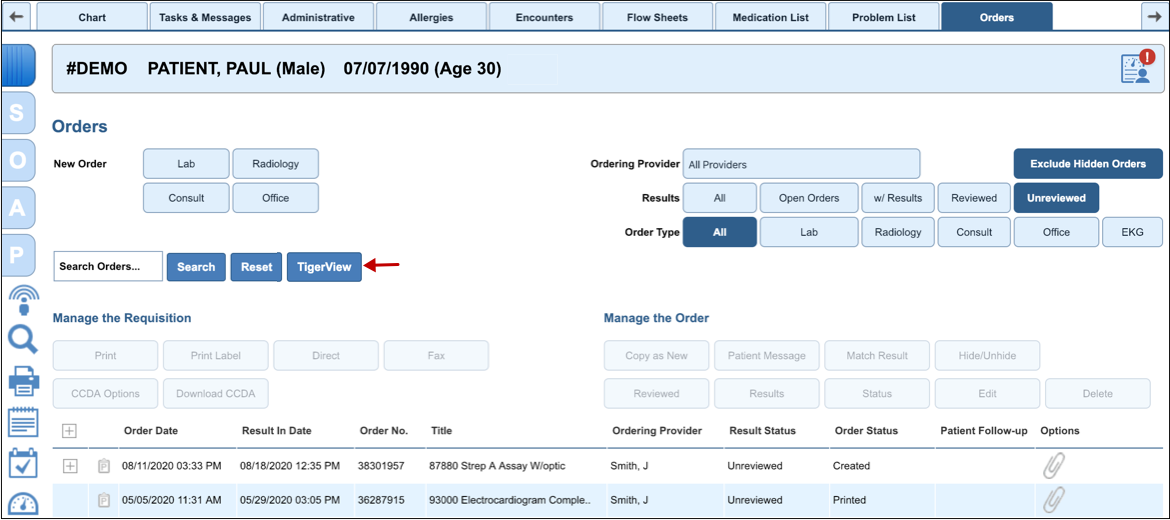Select the 93000 Electrocardiogram title cell
This screenshot has height=520, width=1170.
pyautogui.click(x=510, y=500)
